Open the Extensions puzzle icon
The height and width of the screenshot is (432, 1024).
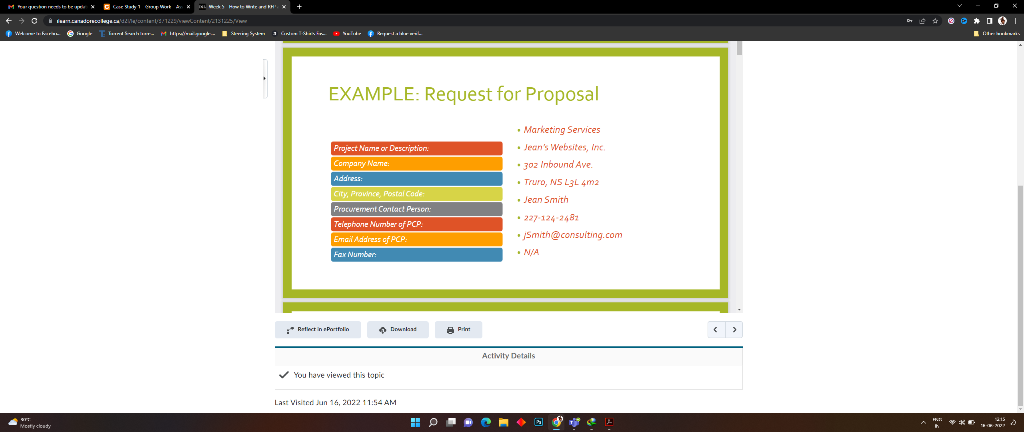(x=977, y=20)
